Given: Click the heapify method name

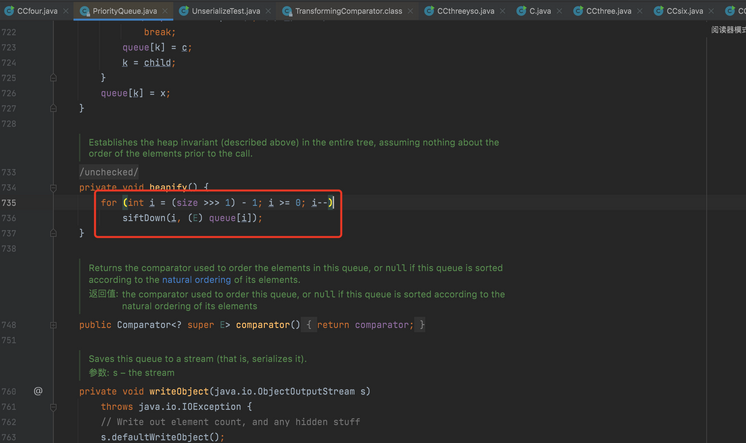Looking at the screenshot, I should pyautogui.click(x=168, y=187).
